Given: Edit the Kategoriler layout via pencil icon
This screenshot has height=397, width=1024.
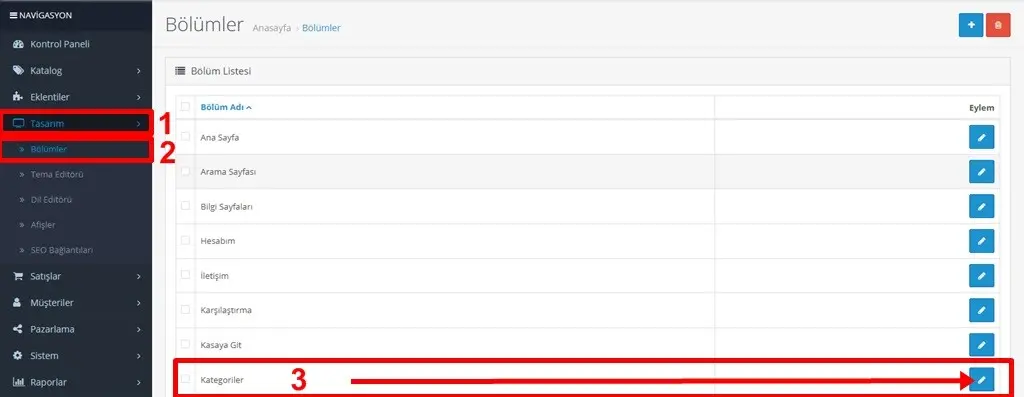Looking at the screenshot, I should [982, 379].
